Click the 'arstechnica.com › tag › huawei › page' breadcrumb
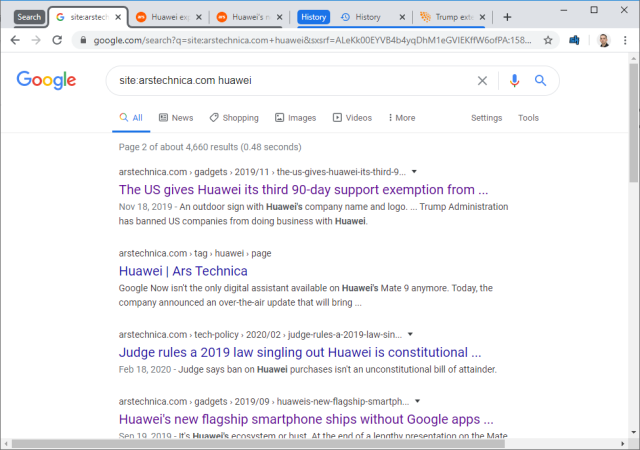Image resolution: width=640 pixels, height=450 pixels. [195, 254]
